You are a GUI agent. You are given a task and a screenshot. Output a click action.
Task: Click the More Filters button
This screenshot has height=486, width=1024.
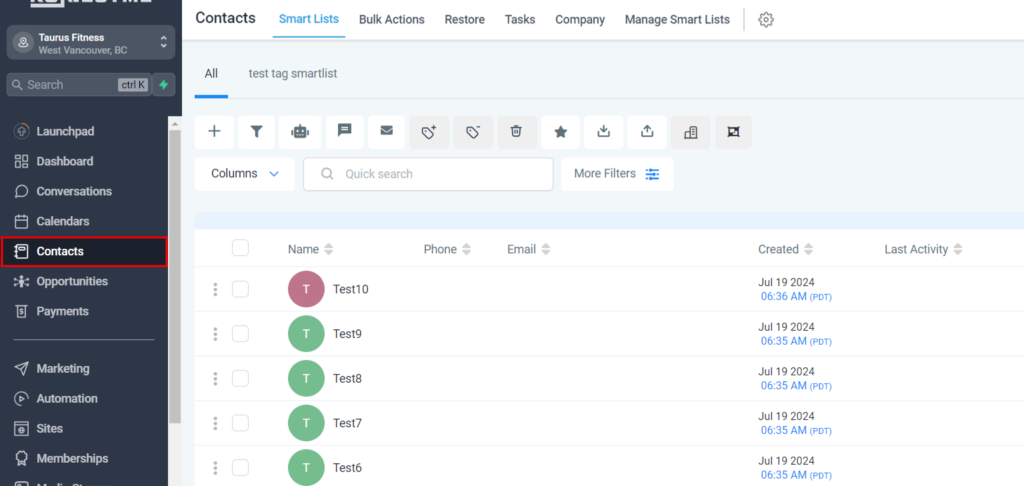pos(616,174)
